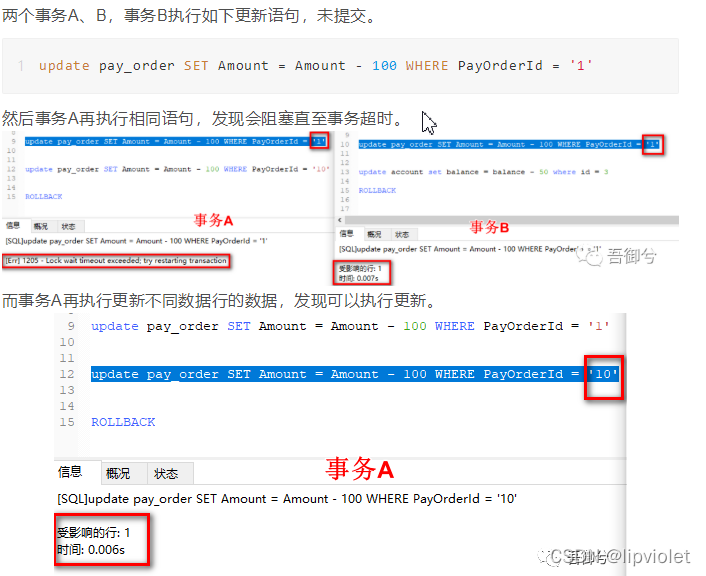Click the top code block update statement
The width and height of the screenshot is (706, 576).
pyautogui.click(x=315, y=66)
